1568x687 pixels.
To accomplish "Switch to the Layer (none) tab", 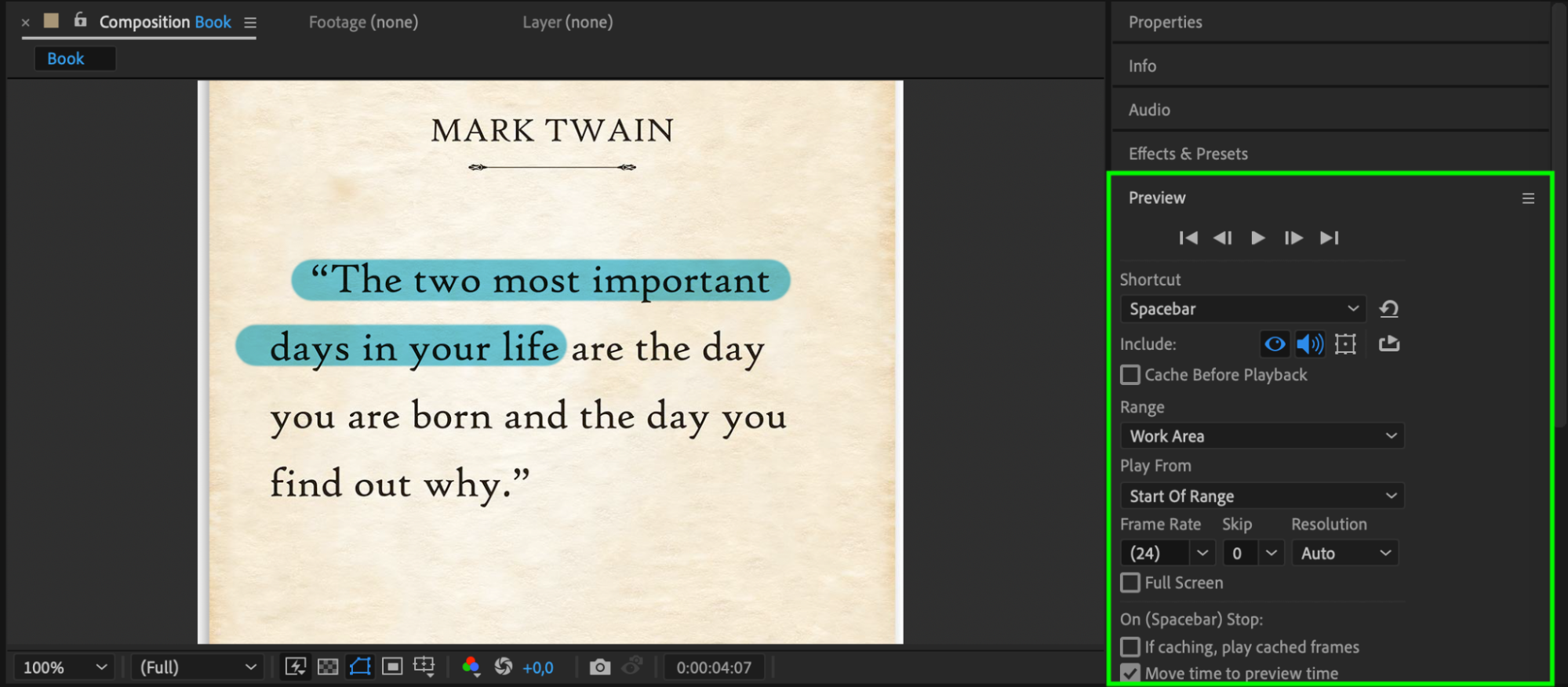I will pyautogui.click(x=568, y=22).
